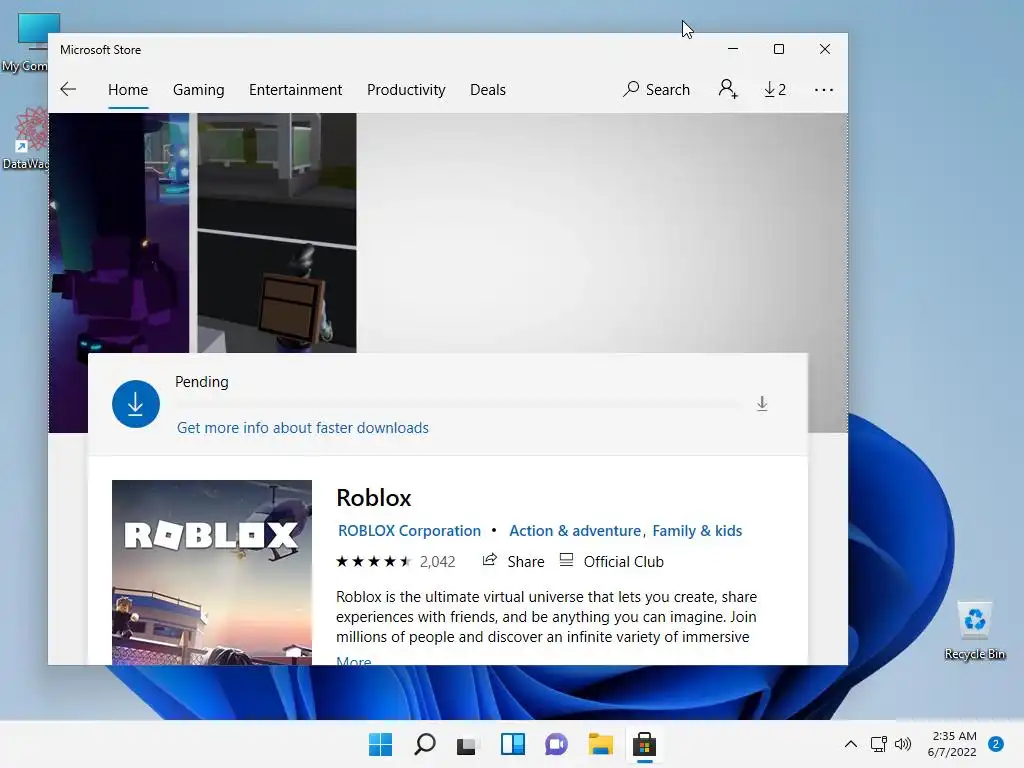1024x768 pixels.
Task: Launch the Chat taskbar icon
Action: [x=556, y=744]
